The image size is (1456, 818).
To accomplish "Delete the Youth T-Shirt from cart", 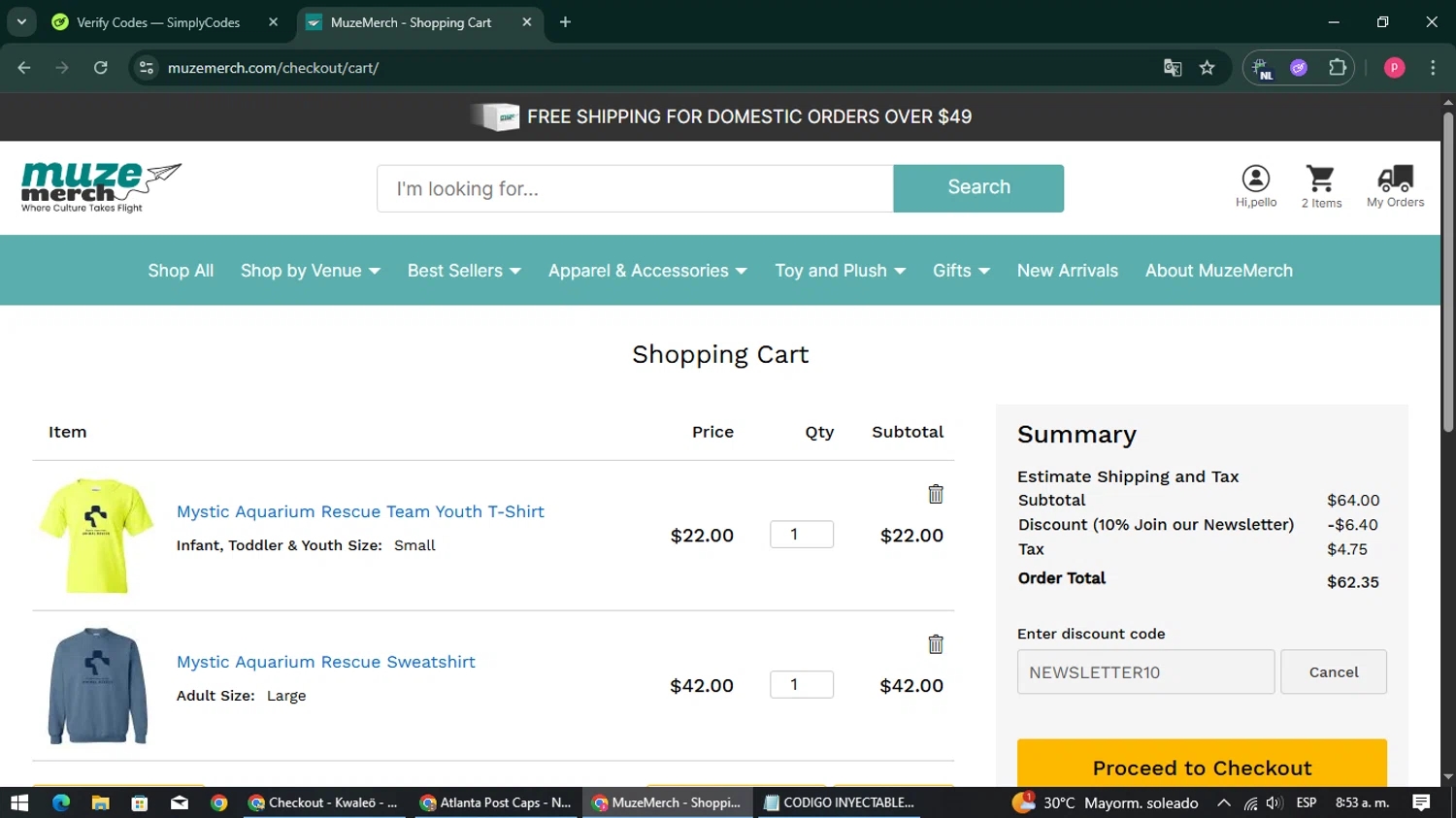I will point(935,494).
